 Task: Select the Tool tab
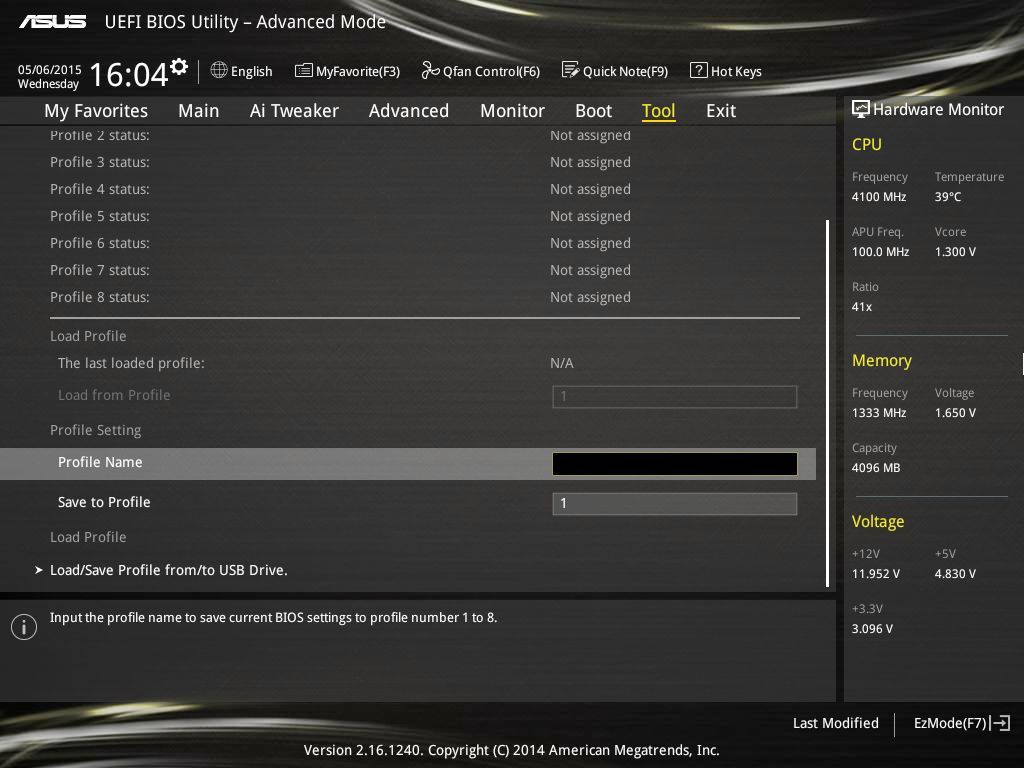pos(658,111)
